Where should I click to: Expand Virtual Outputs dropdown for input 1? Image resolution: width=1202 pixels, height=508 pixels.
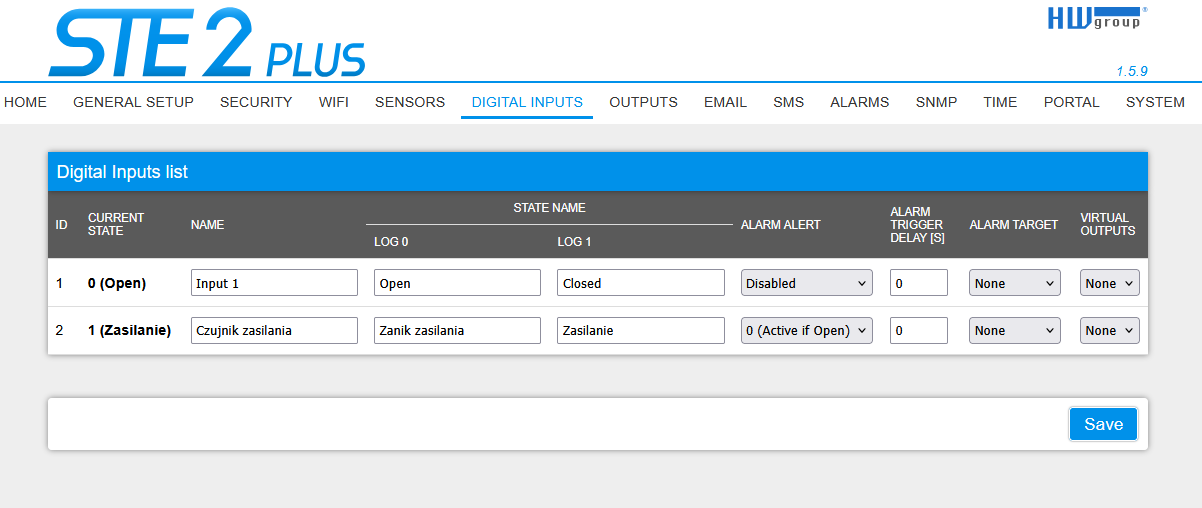click(1109, 283)
